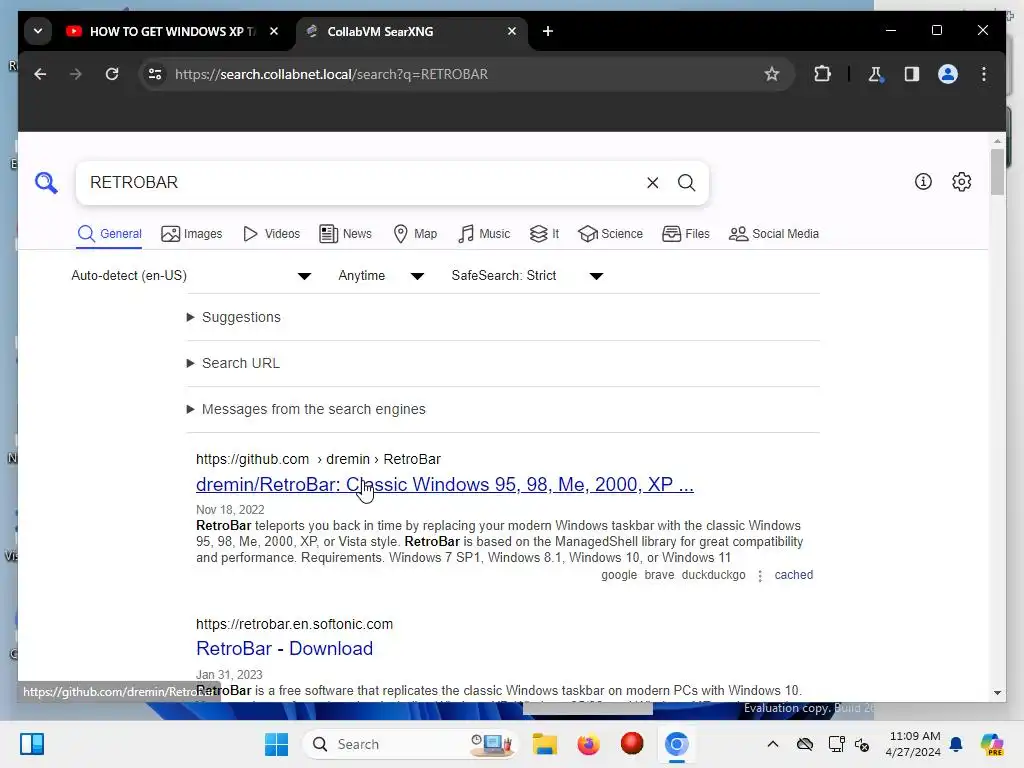Open the SearXNG about info icon
The width and height of the screenshot is (1024, 768).
pos(923,182)
